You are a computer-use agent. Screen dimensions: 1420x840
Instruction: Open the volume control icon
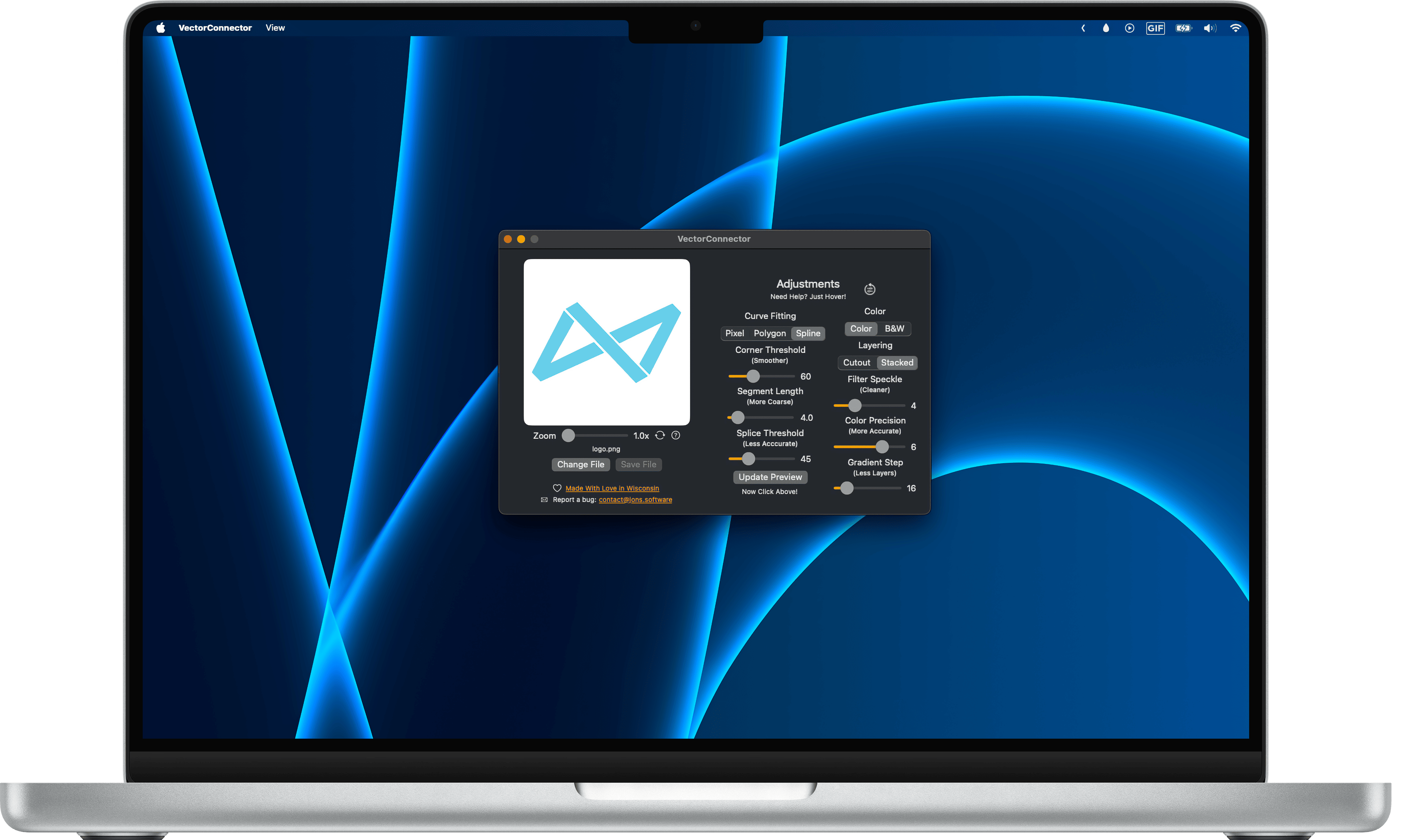(x=1210, y=28)
